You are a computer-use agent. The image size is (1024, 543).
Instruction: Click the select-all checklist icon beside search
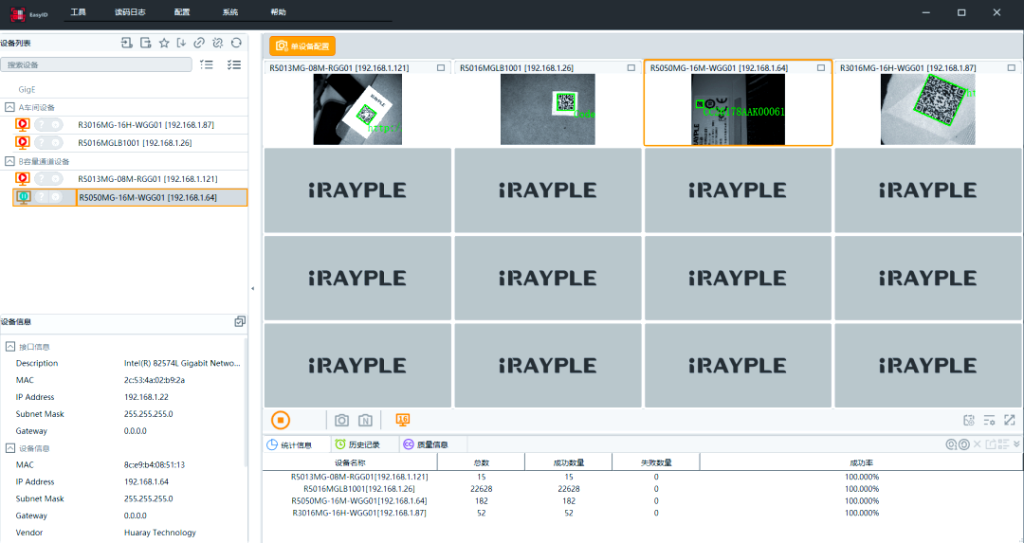click(x=234, y=65)
